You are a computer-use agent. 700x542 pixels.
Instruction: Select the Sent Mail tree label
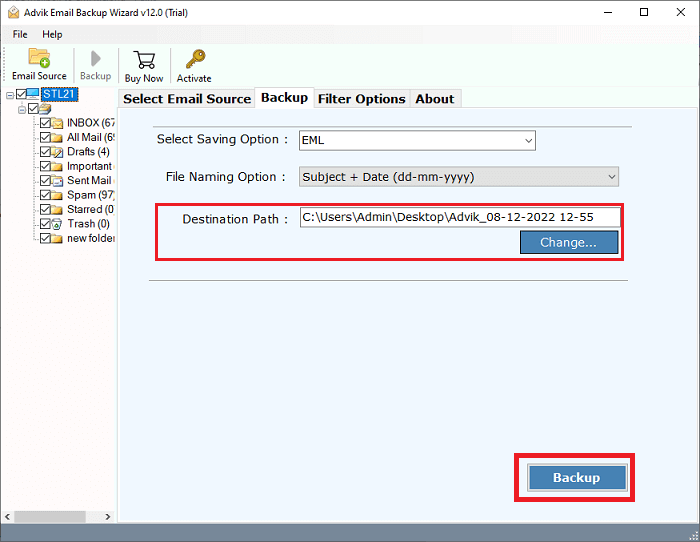[89, 180]
